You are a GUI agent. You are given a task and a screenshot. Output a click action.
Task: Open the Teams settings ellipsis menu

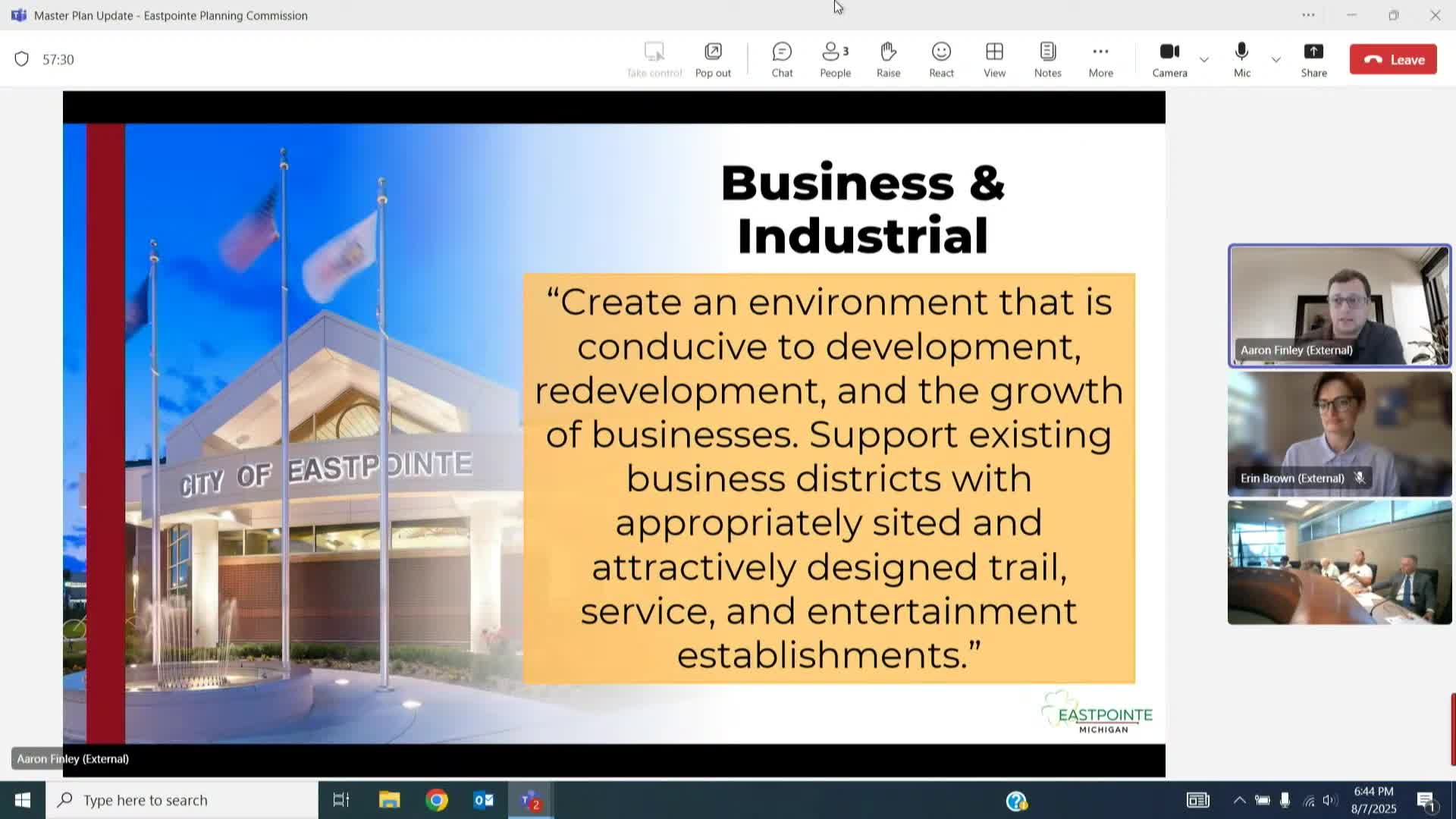(1309, 15)
